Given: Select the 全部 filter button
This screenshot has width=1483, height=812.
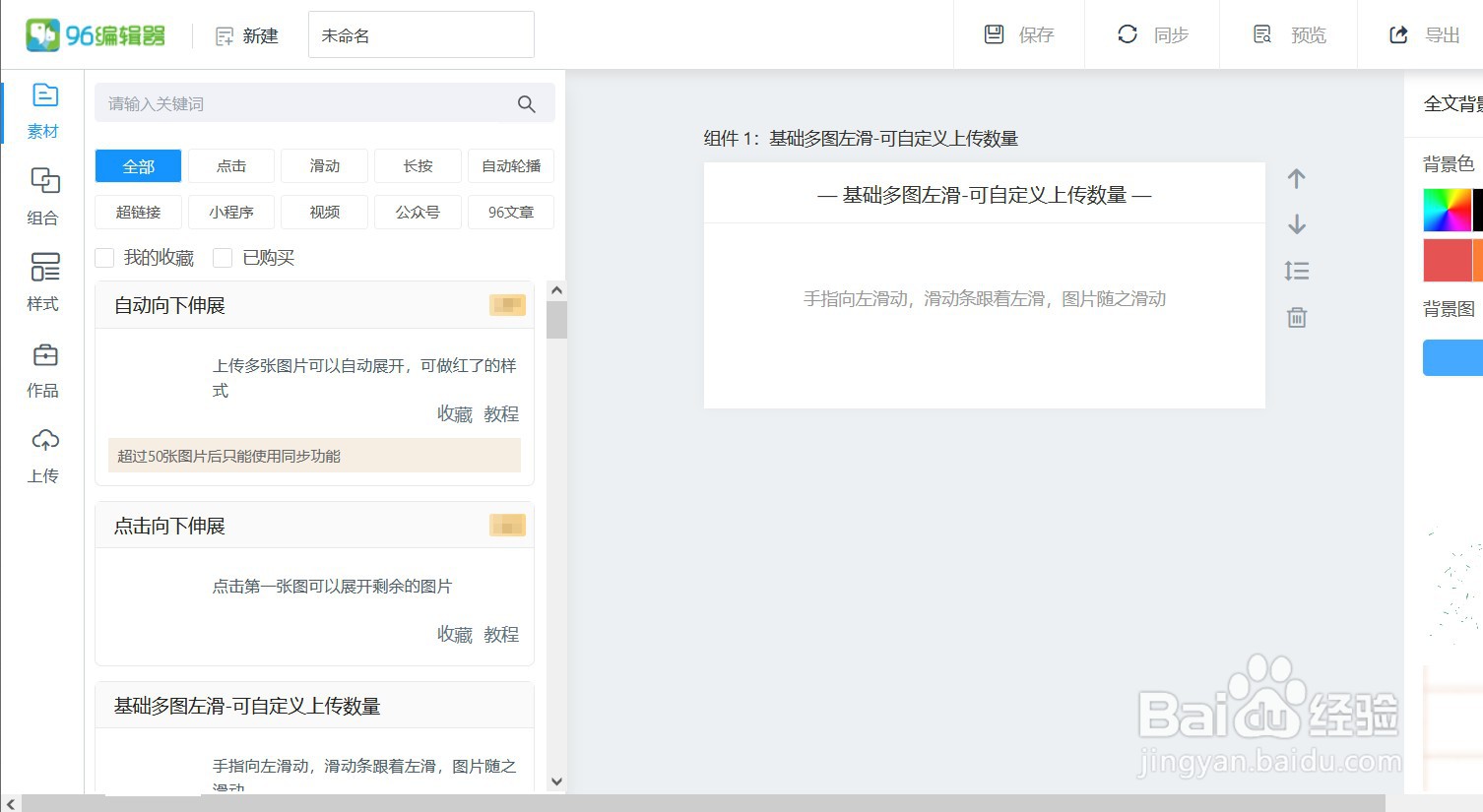Looking at the screenshot, I should click(x=137, y=165).
